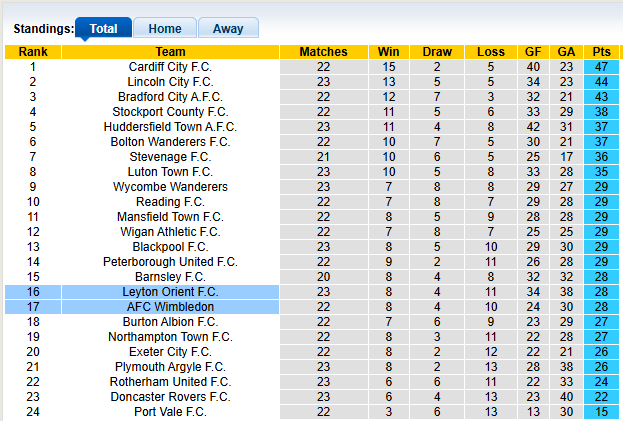Select the Away standings tab

pyautogui.click(x=228, y=29)
